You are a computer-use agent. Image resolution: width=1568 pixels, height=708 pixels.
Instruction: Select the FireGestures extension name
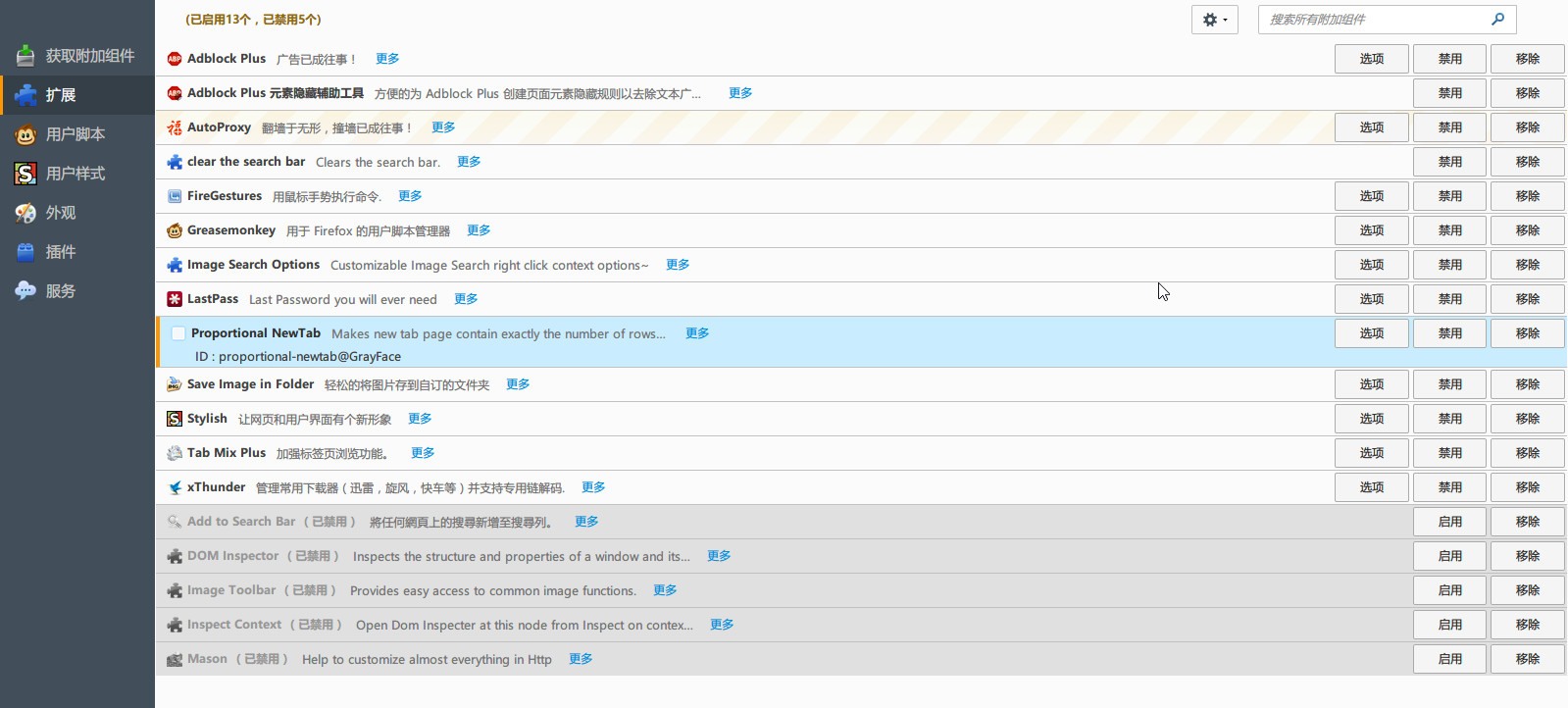(x=225, y=196)
